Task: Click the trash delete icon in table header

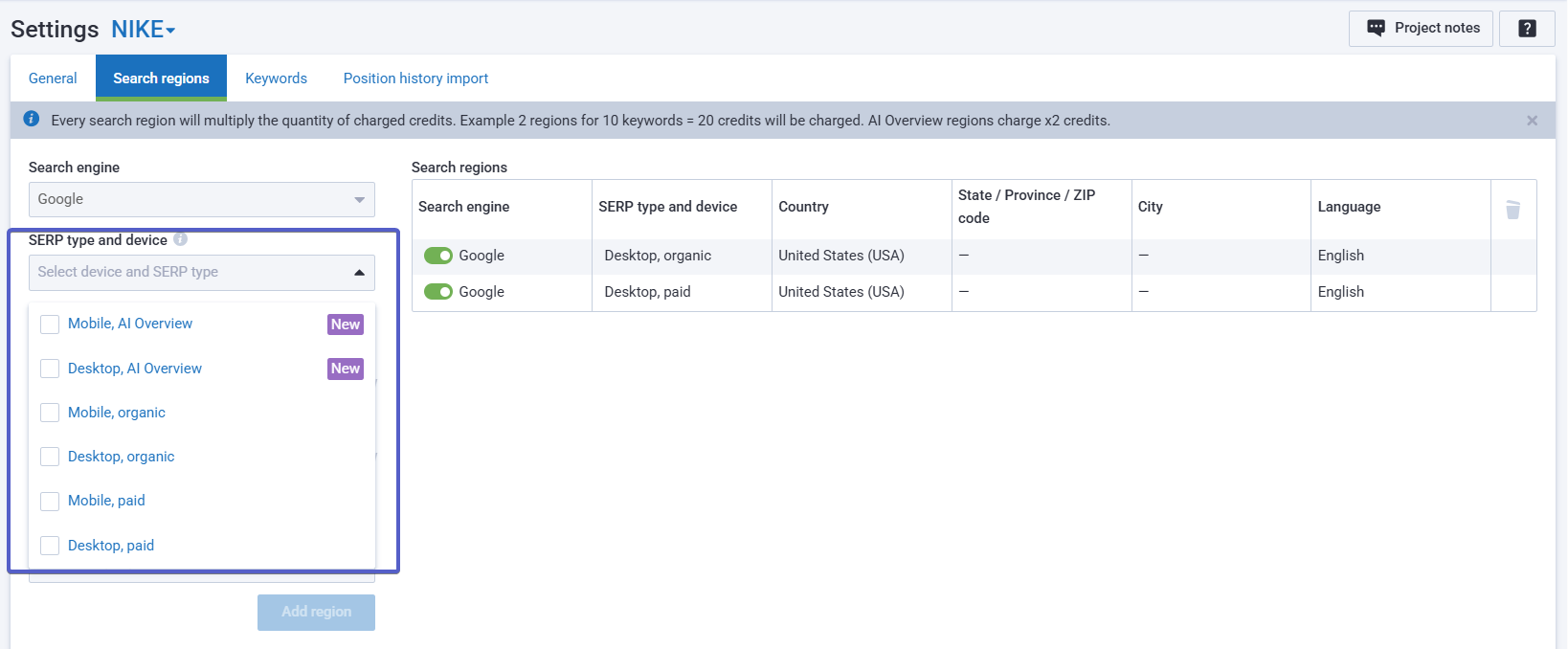Action: tap(1512, 210)
